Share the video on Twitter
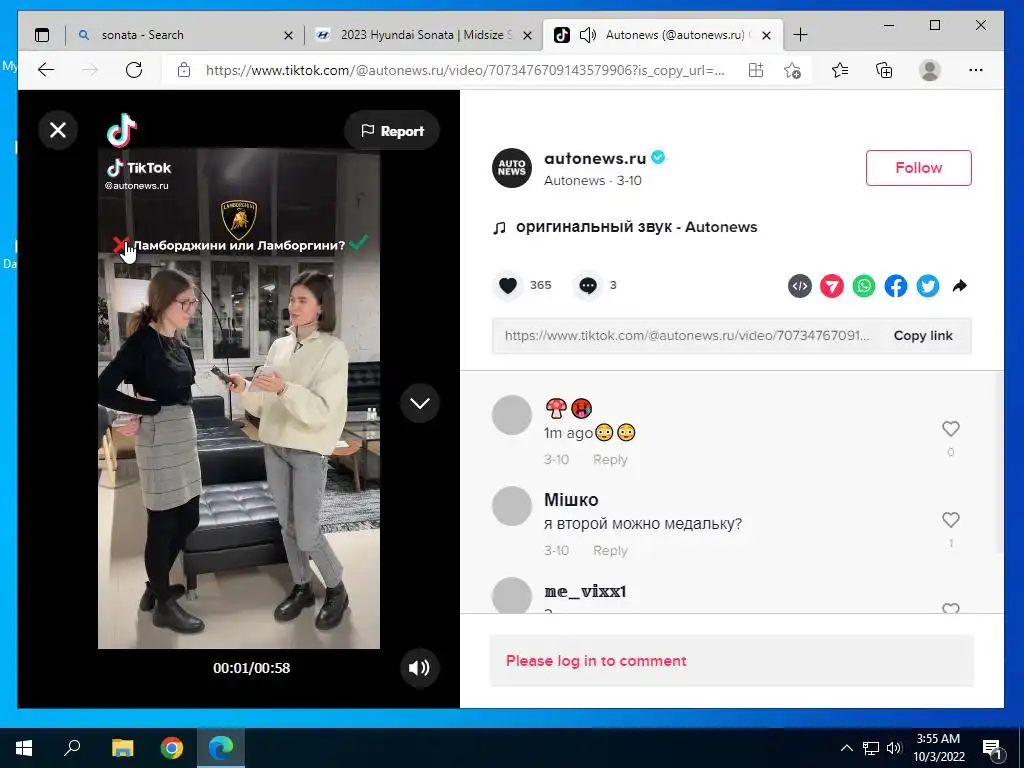Viewport: 1024px width, 768px height. [927, 286]
